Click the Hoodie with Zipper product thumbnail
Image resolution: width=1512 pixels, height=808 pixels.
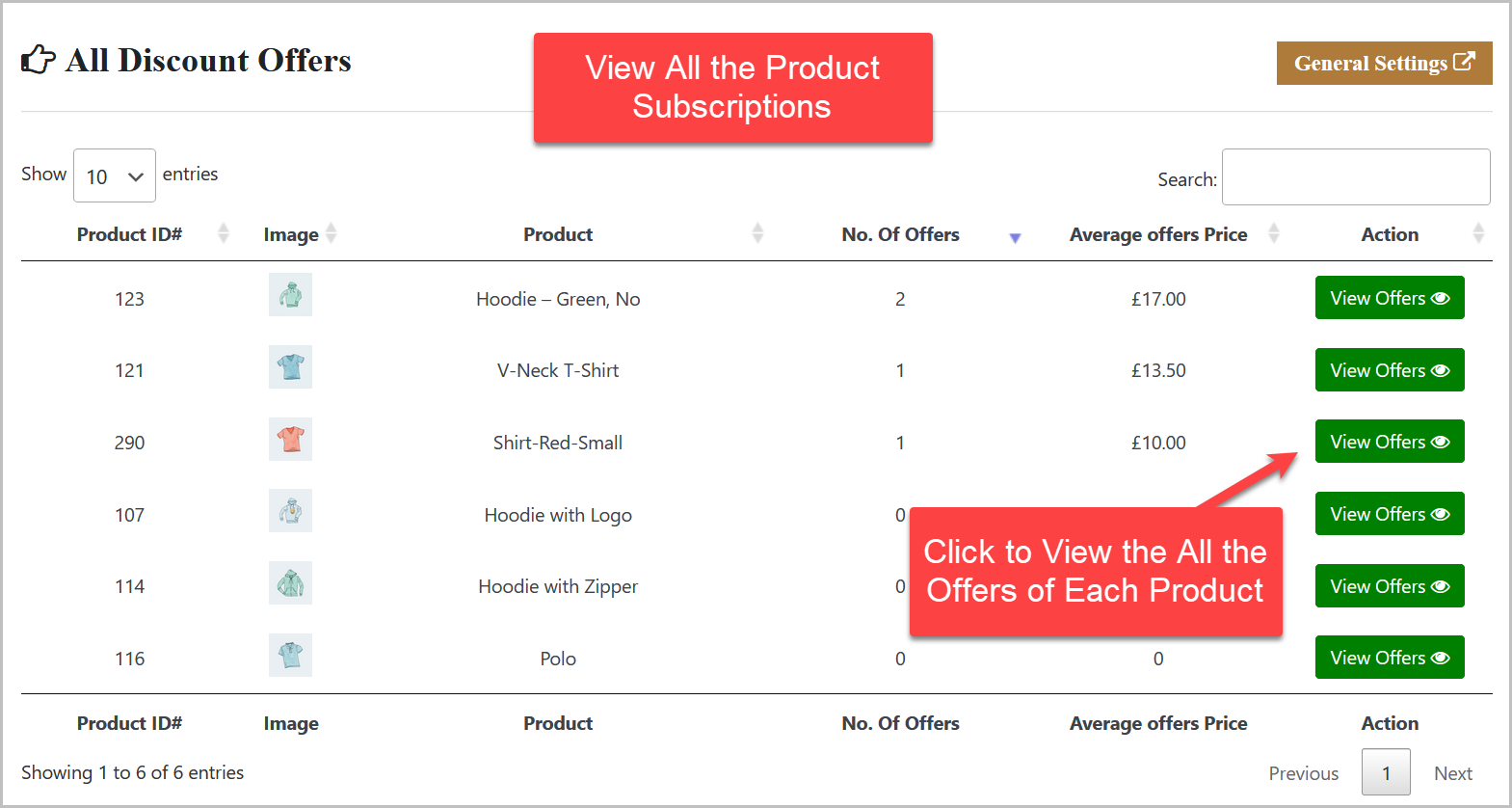click(x=290, y=583)
